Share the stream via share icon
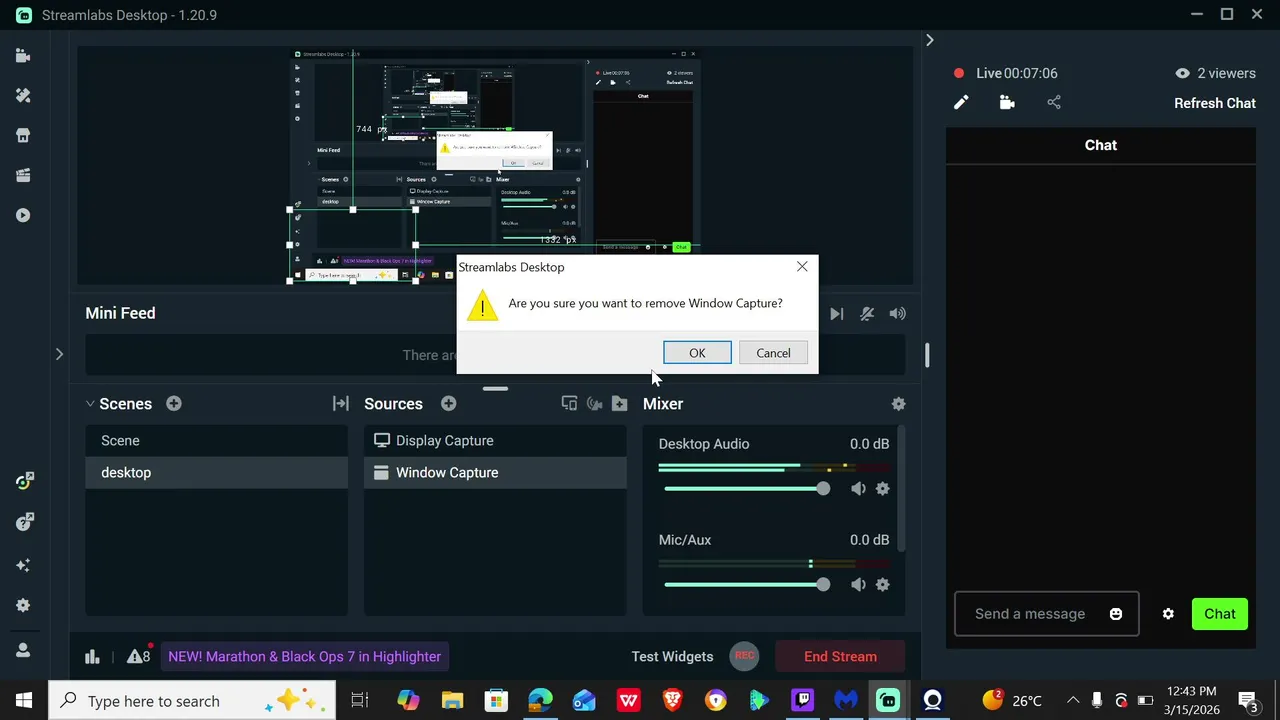 (1054, 103)
